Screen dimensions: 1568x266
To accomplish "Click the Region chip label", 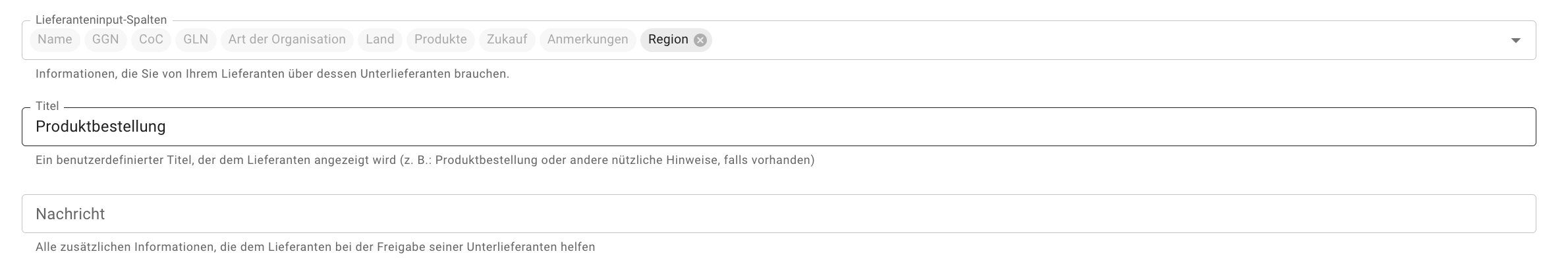I will click(668, 40).
